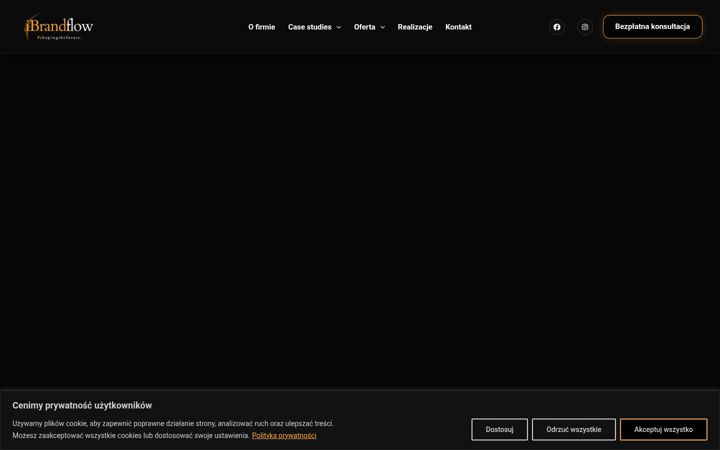
Task: Click the Dostosuj cookie button
Action: [499, 429]
